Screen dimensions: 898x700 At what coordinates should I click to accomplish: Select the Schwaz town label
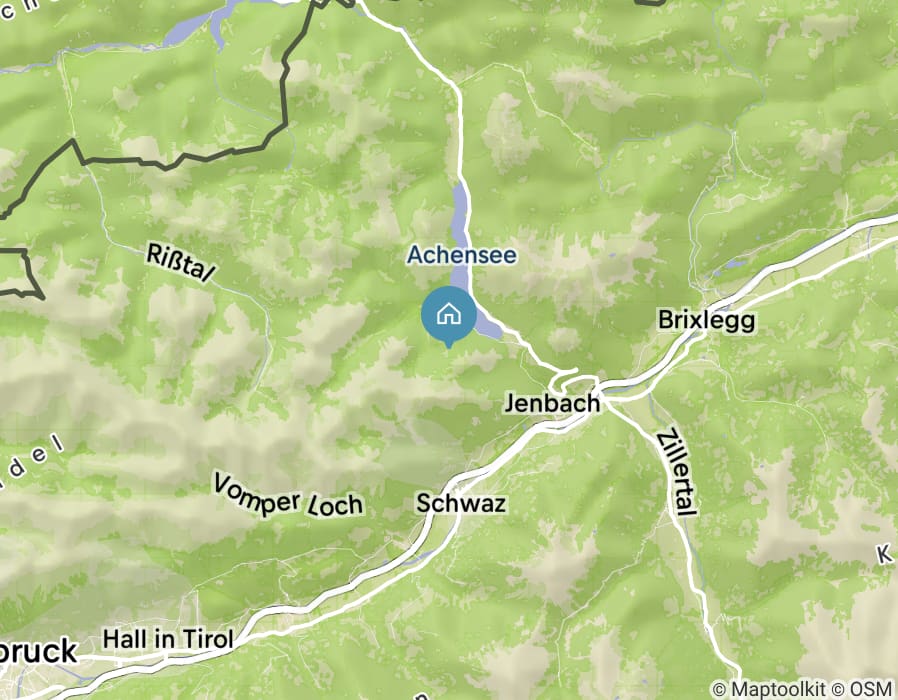click(461, 504)
